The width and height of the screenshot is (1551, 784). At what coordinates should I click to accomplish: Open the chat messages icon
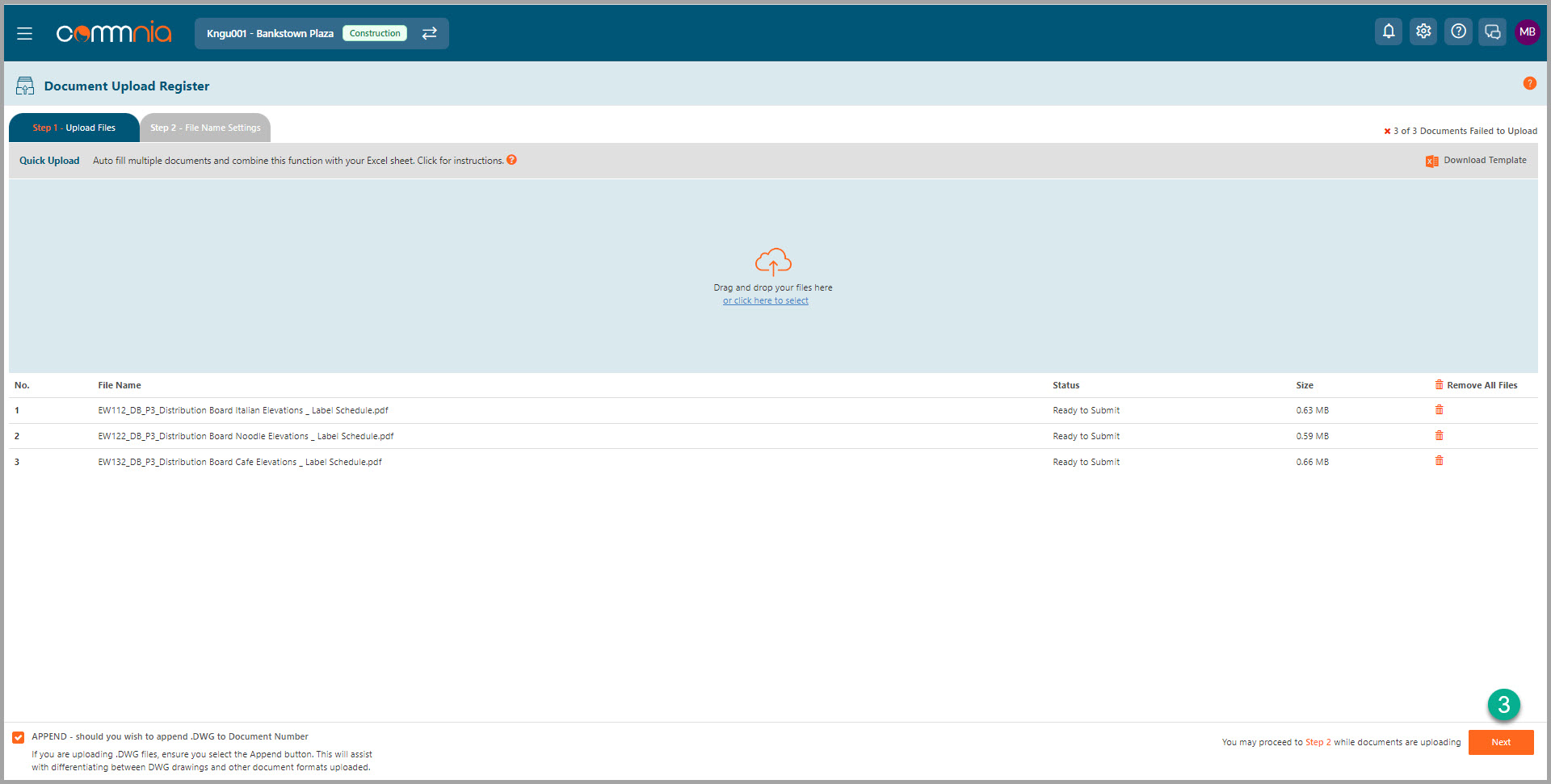point(1492,31)
